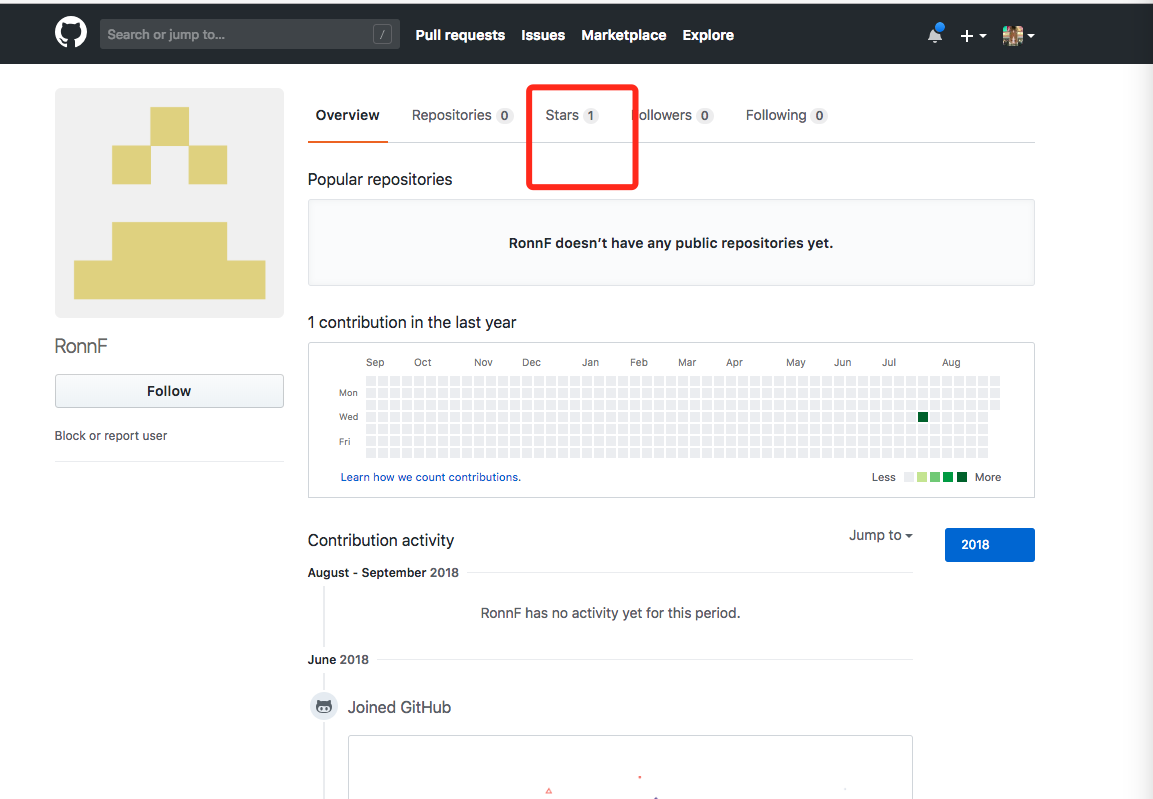Open the Following tab
The height and width of the screenshot is (799, 1153).
tap(785, 115)
